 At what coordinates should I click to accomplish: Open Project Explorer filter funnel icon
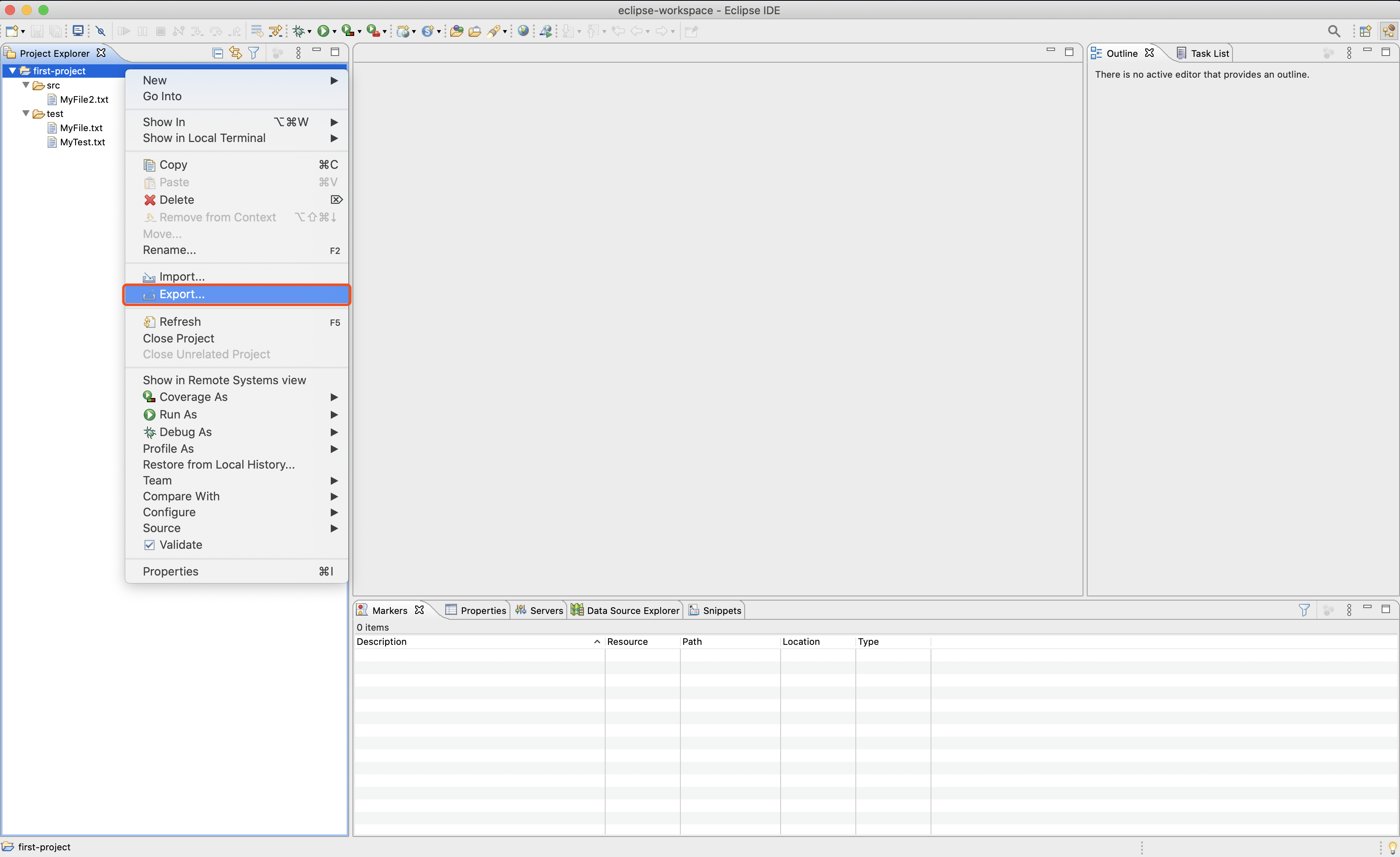point(254,53)
